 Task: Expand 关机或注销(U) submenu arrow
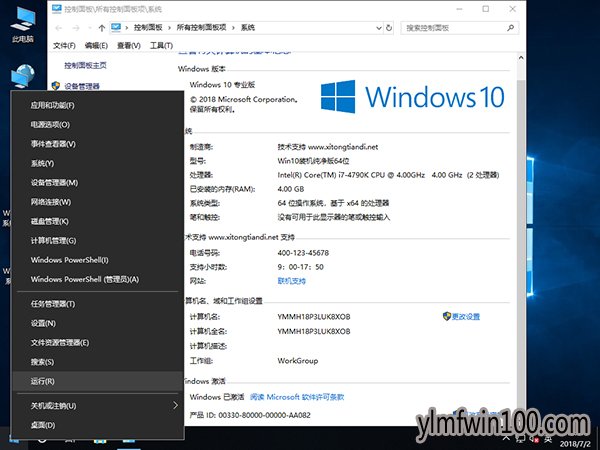click(175, 406)
